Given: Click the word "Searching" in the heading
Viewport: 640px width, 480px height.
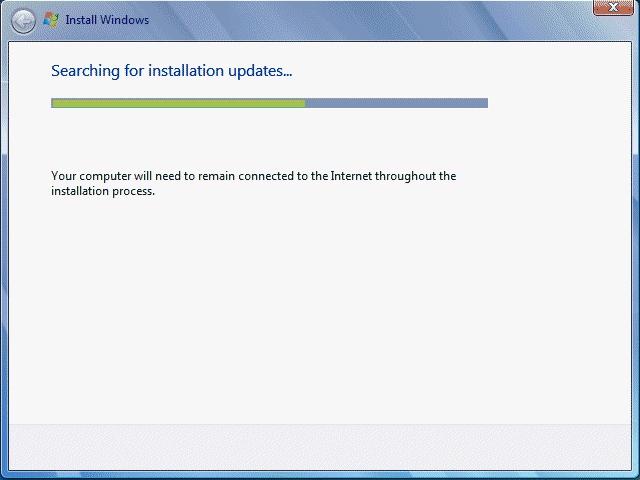Looking at the screenshot, I should (x=83, y=71).
